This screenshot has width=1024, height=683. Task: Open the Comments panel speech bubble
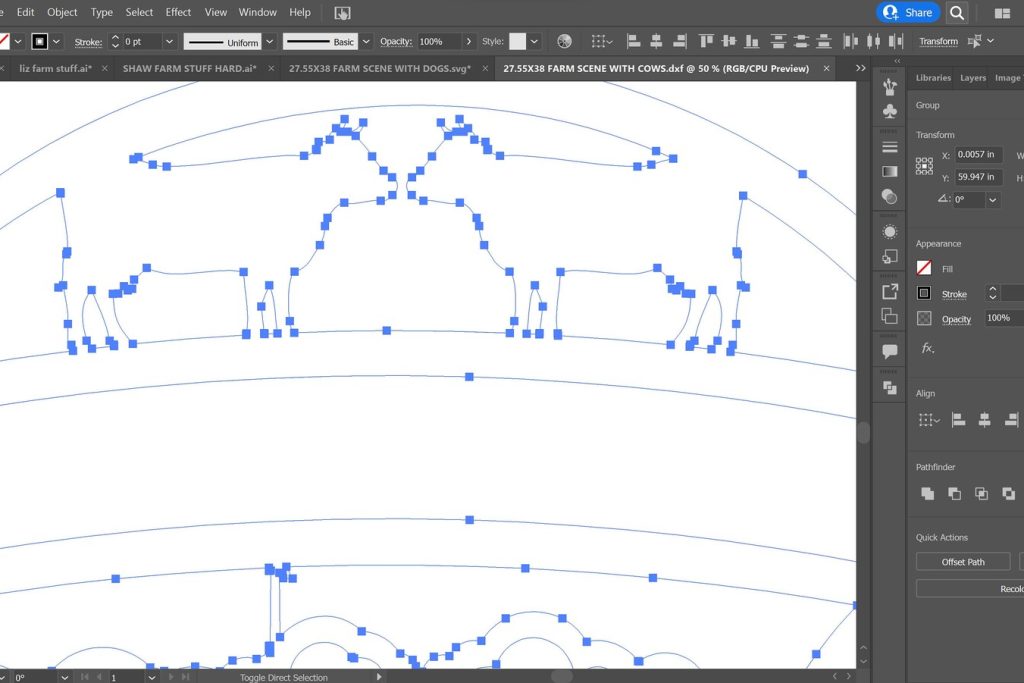889,352
